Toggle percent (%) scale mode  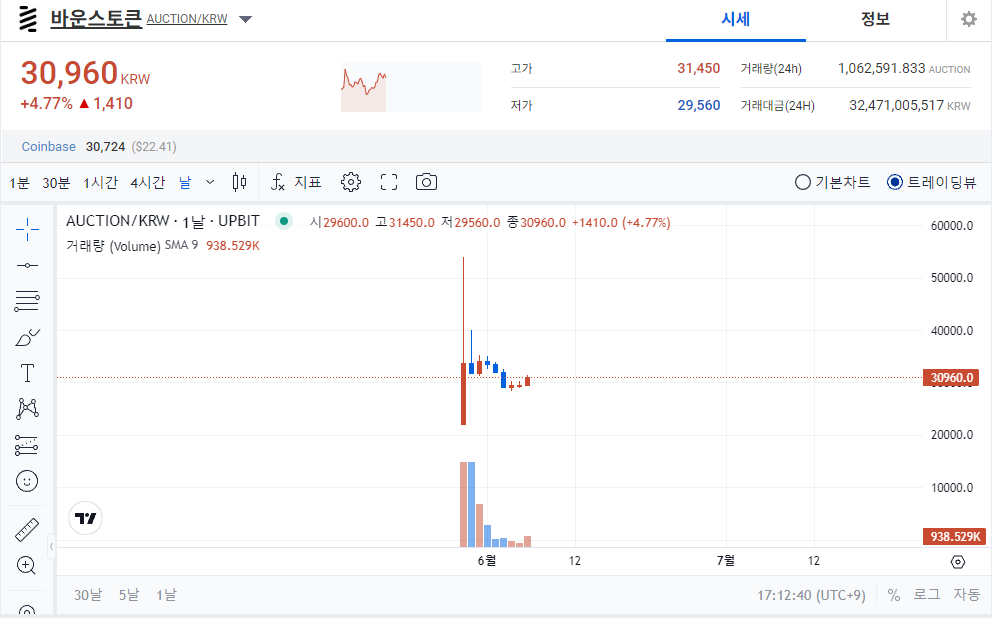(893, 595)
